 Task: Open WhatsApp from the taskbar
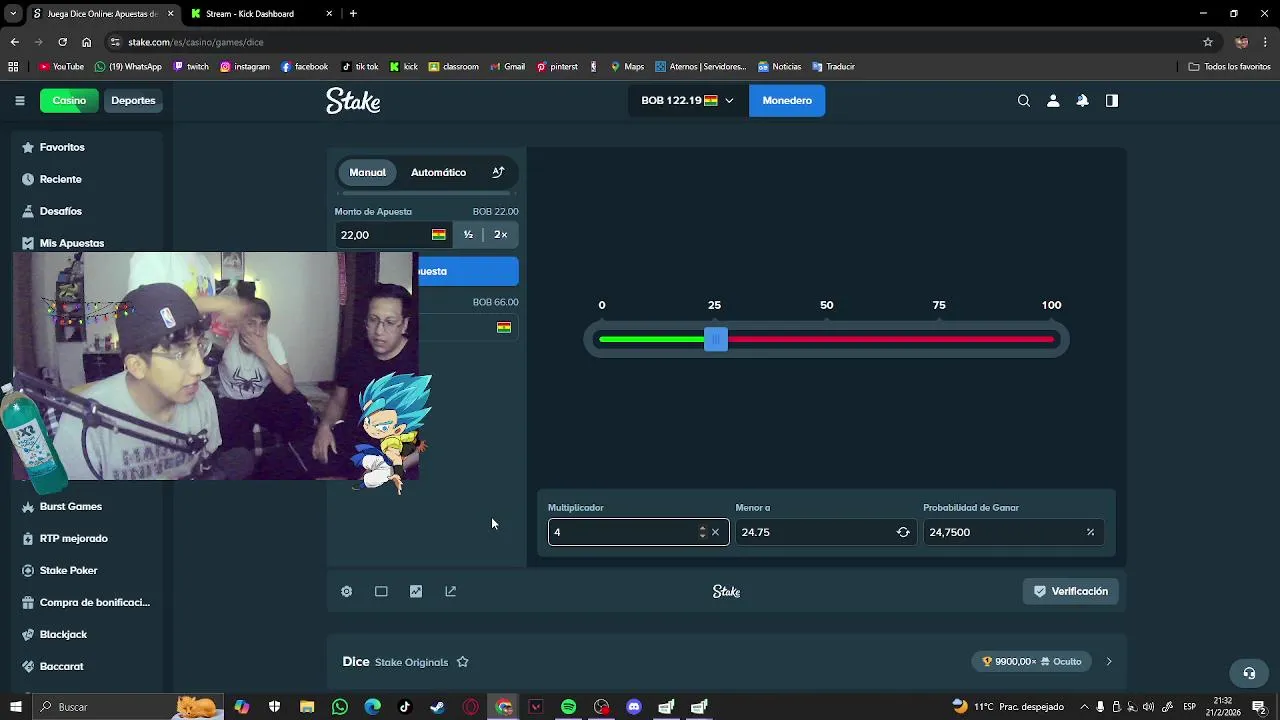(340, 707)
